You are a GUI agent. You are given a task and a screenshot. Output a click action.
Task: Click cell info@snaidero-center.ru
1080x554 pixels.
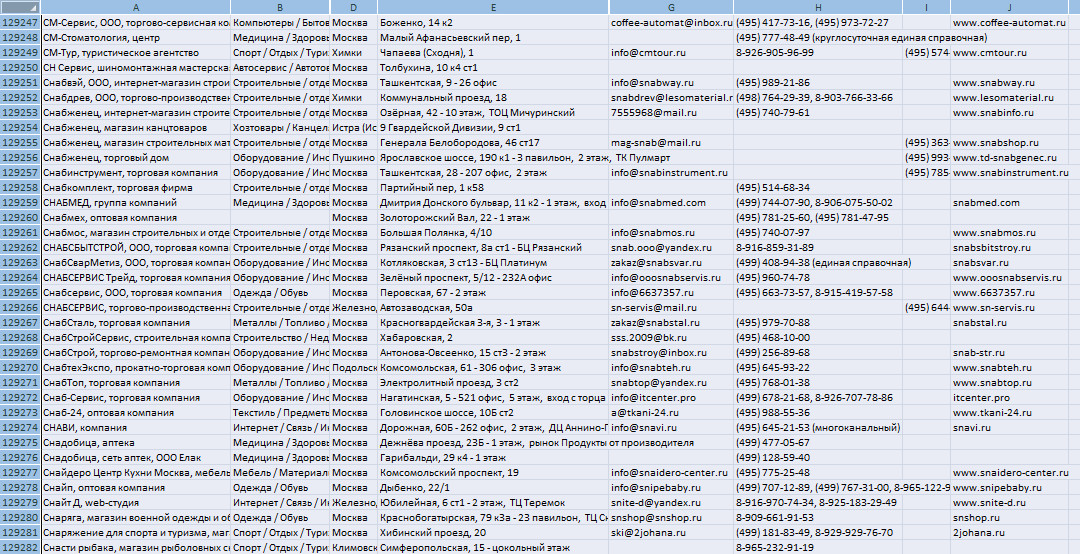point(672,472)
